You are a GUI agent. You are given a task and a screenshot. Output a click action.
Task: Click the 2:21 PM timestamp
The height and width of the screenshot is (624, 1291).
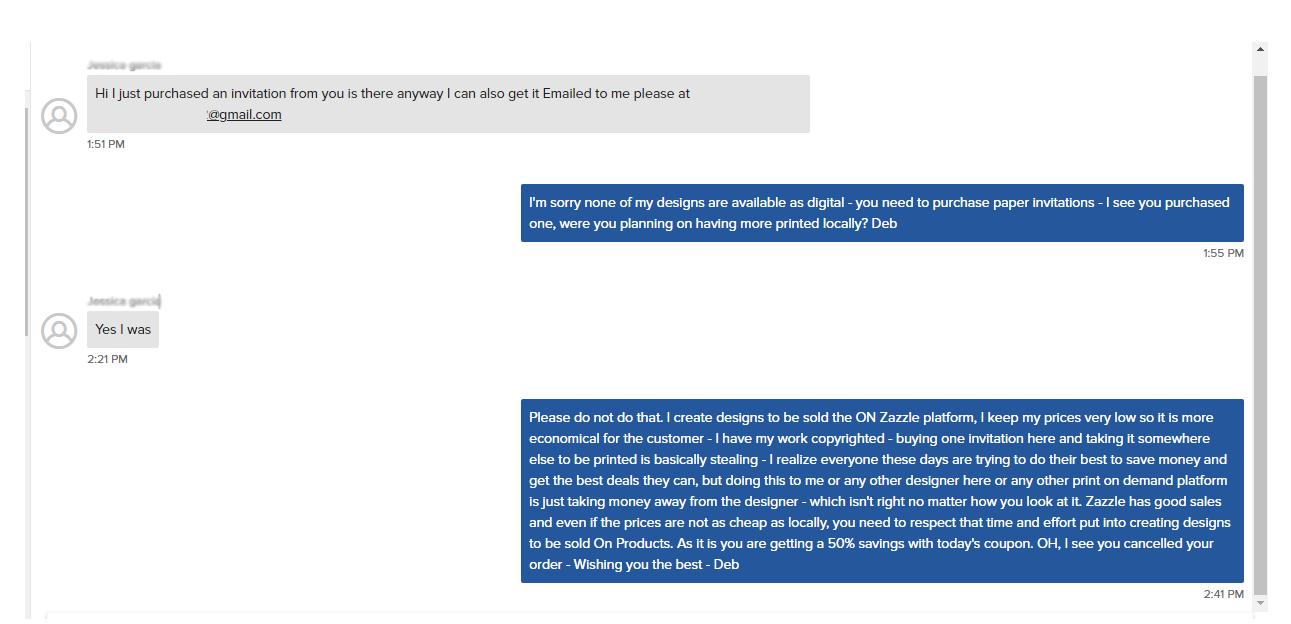click(x=107, y=359)
